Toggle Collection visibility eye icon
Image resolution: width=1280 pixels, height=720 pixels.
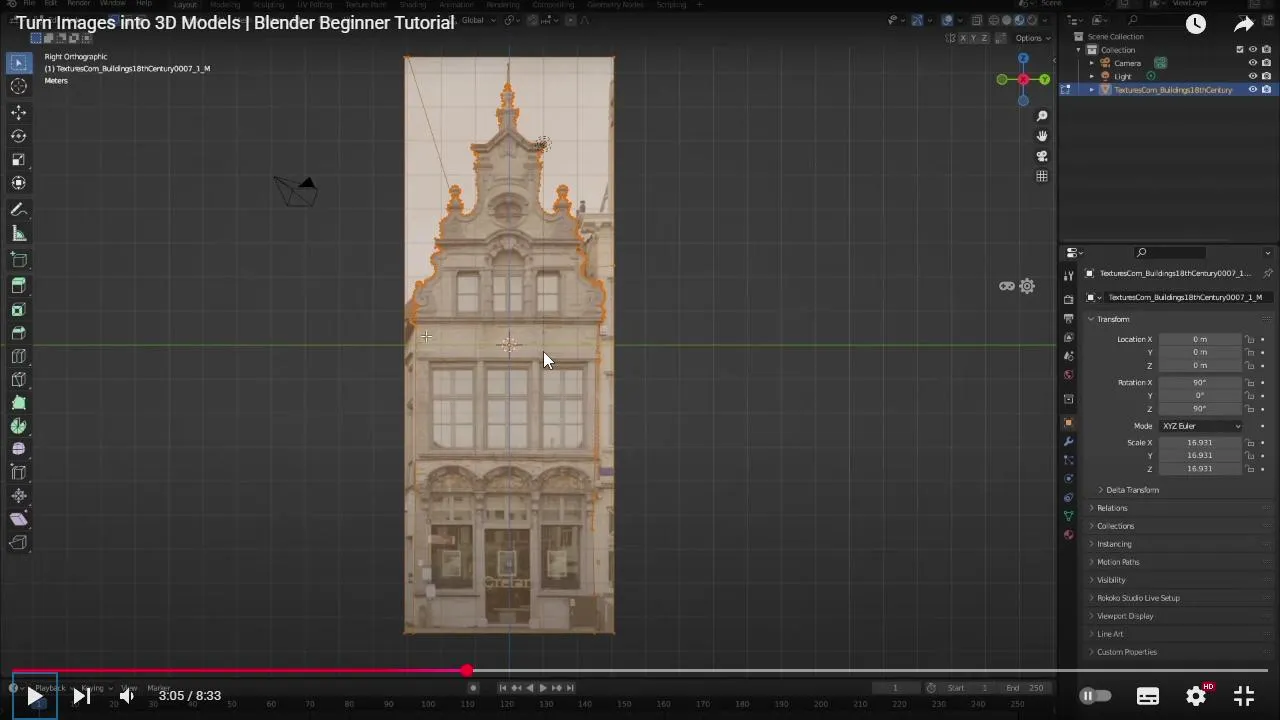1253,50
